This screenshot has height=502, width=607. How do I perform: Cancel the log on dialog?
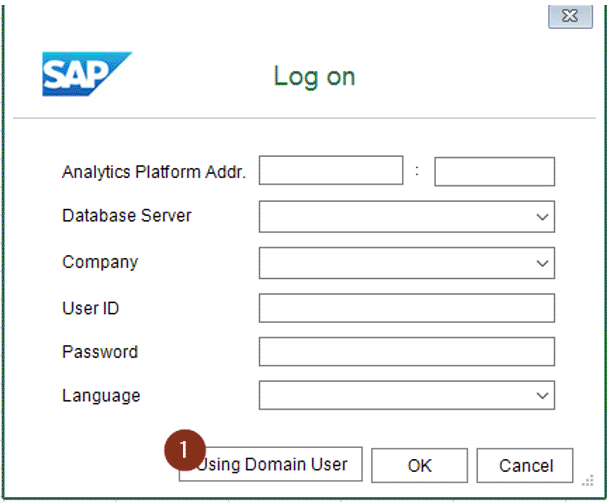[x=525, y=465]
